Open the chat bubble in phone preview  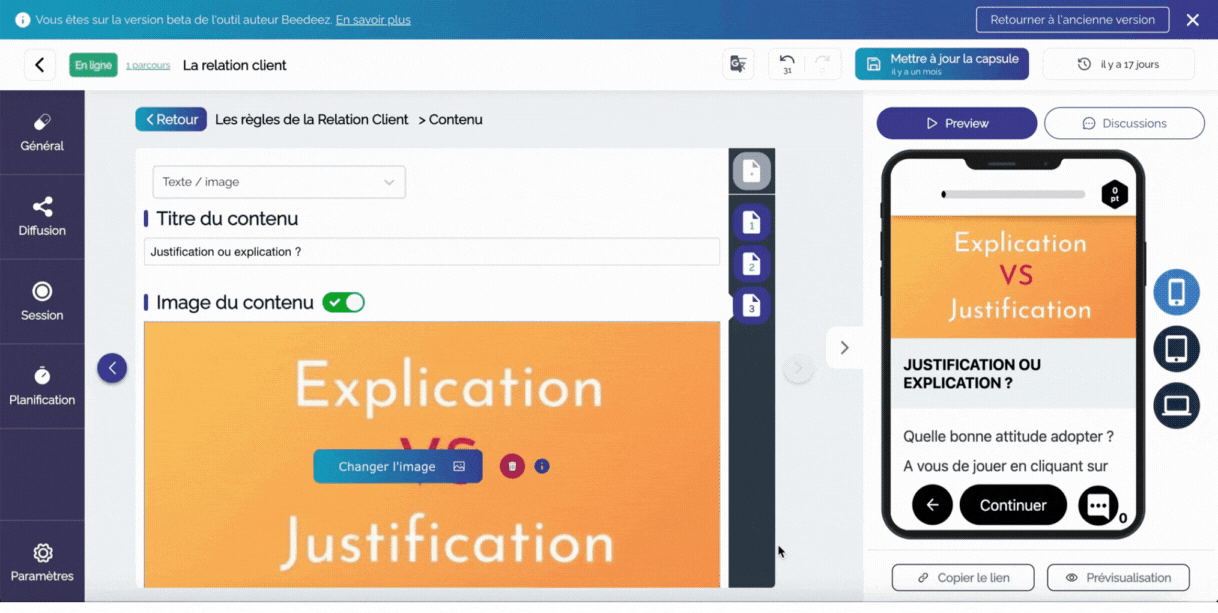click(1098, 505)
